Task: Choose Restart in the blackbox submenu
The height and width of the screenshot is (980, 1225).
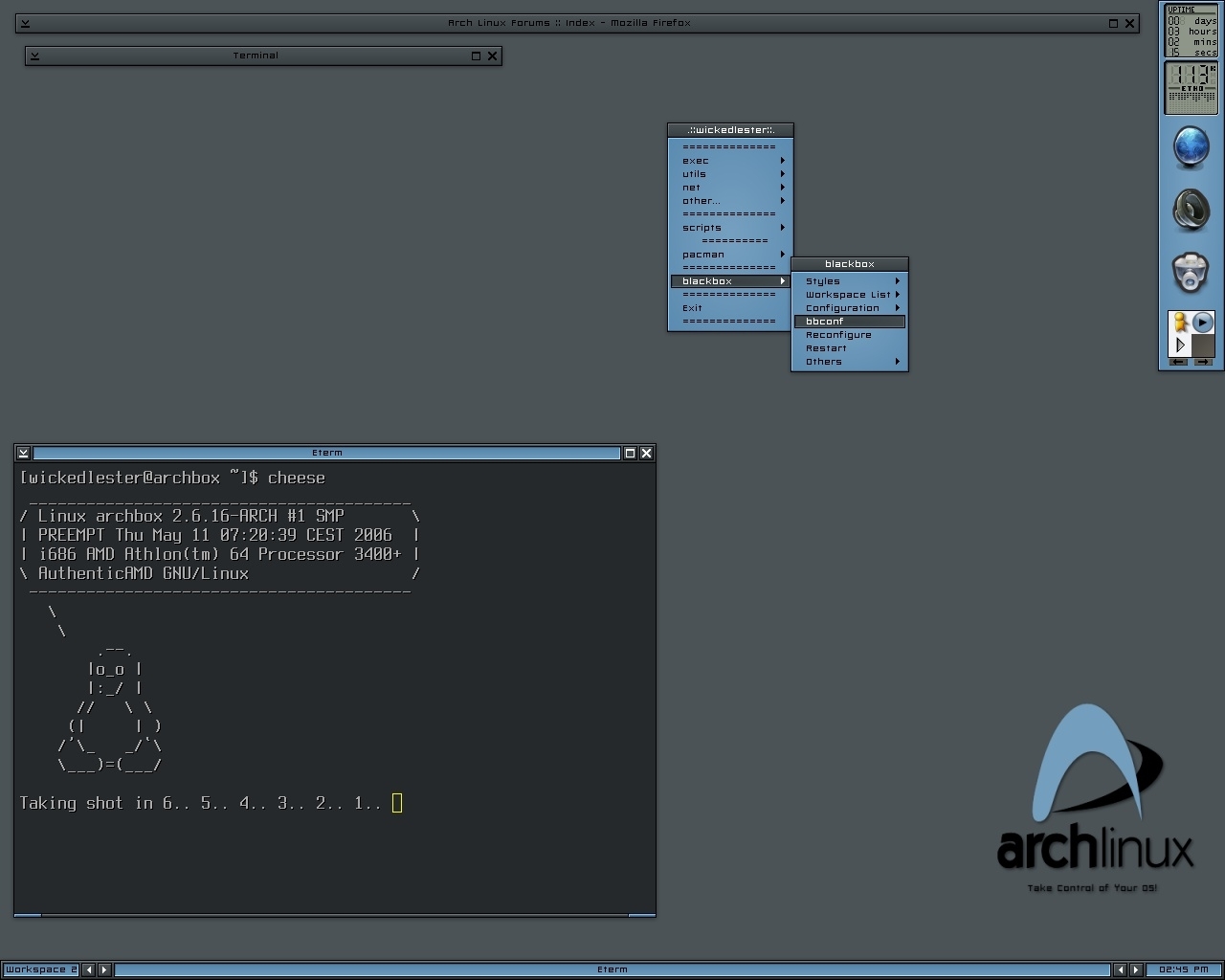Action: 850,348
